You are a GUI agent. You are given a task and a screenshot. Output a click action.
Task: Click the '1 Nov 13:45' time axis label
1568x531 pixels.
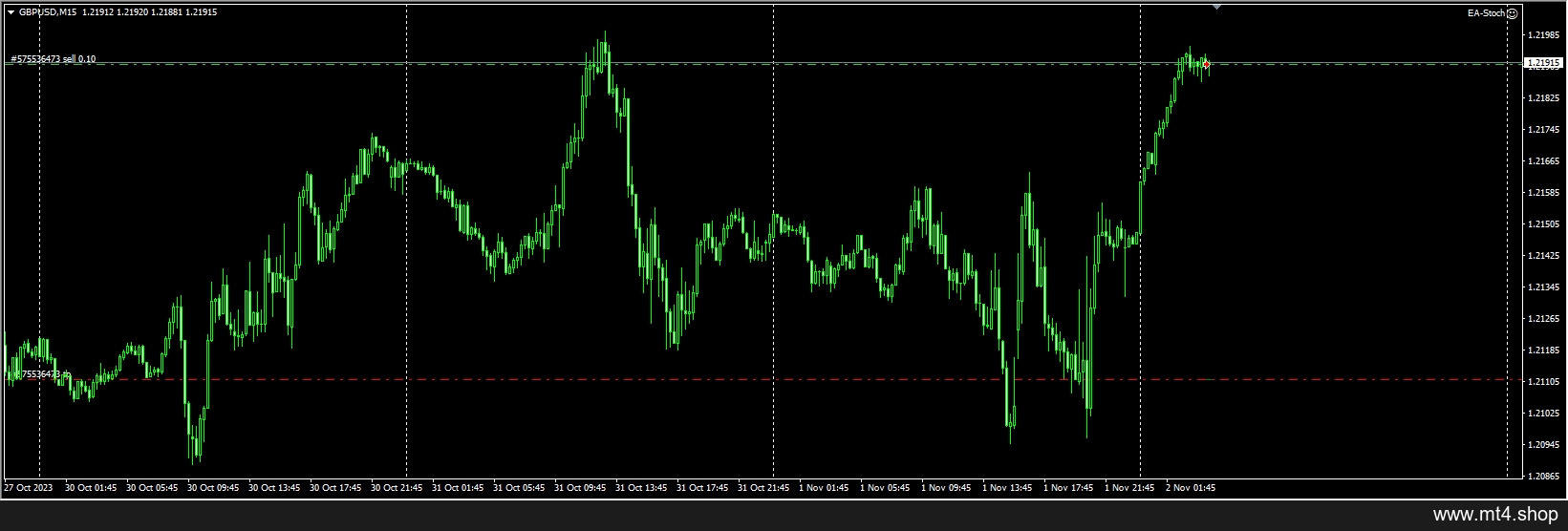[1007, 488]
